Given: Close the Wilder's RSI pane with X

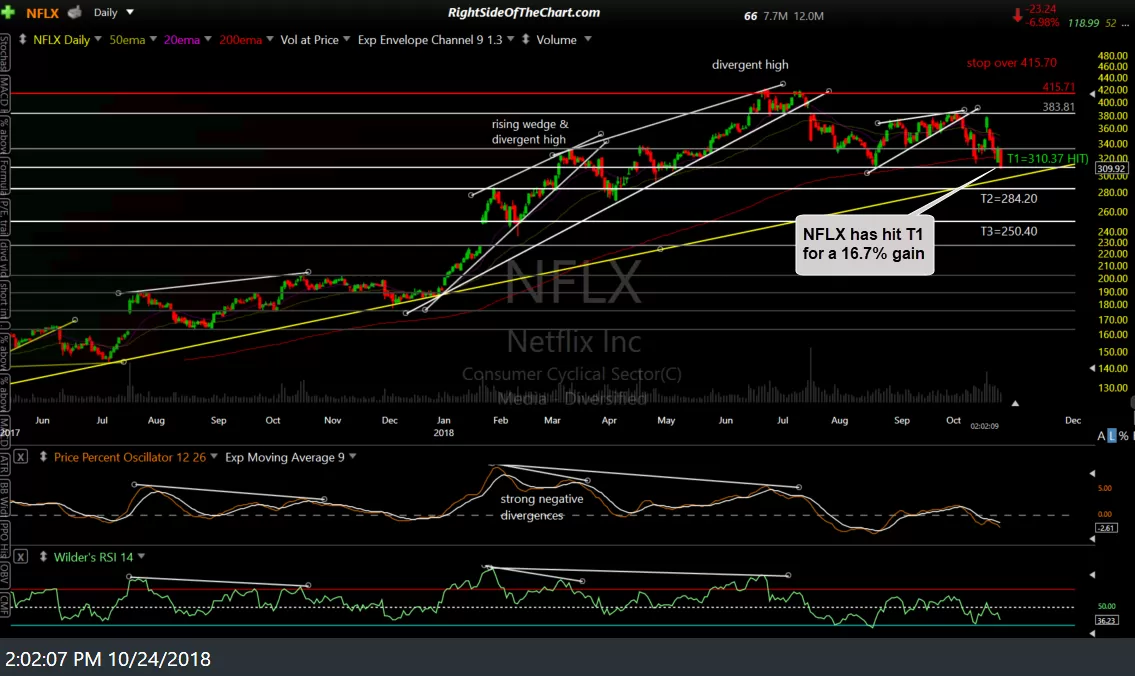Looking at the screenshot, I should 21,557.
